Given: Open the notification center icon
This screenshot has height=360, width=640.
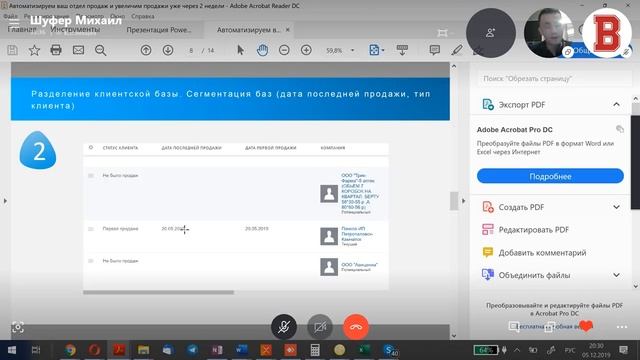Looking at the screenshot, I should pyautogui.click(x=623, y=350).
